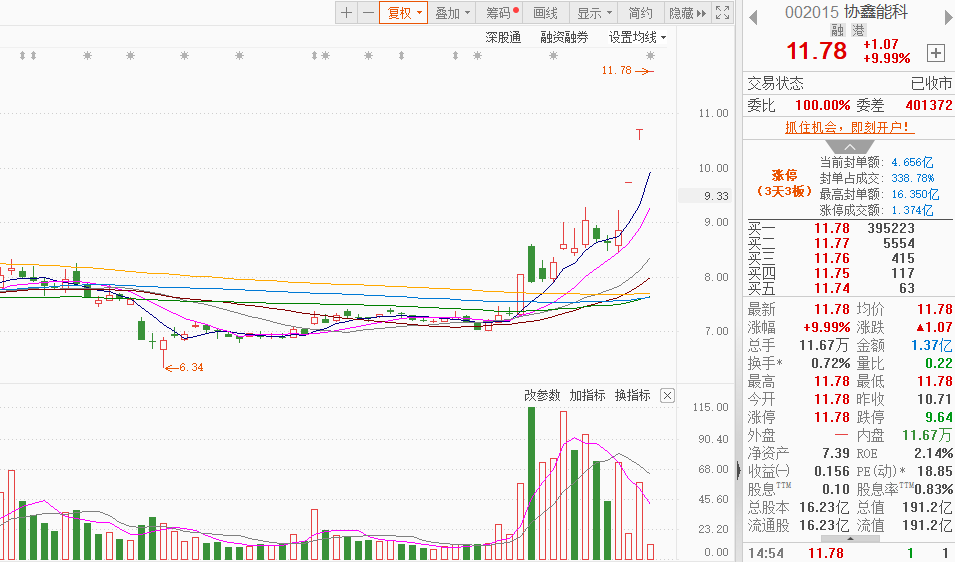Open the 显示 display options dropdown

[594, 13]
